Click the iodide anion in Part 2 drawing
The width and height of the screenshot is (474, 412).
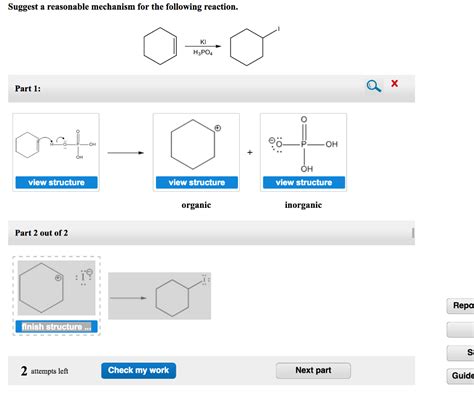coord(84,277)
